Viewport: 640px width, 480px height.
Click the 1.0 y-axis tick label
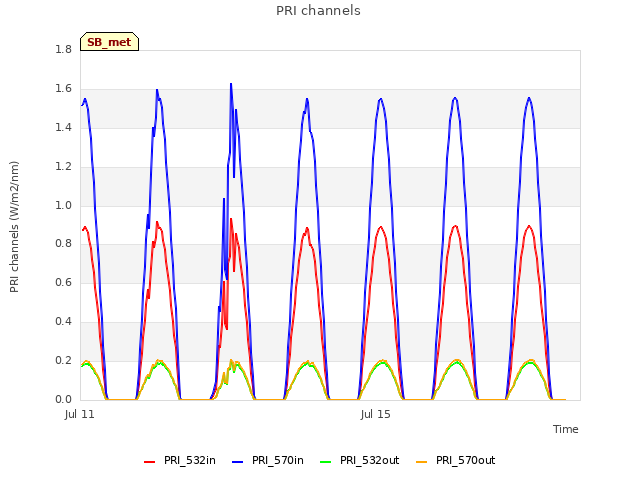tap(63, 205)
